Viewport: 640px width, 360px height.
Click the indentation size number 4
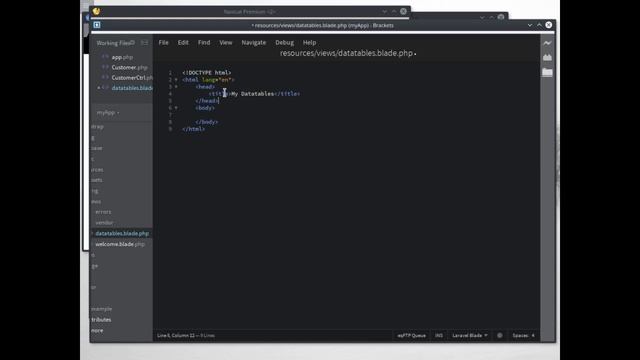(533, 336)
